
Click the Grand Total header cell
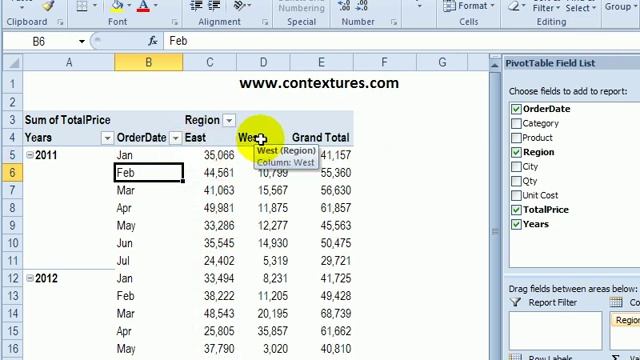point(322,138)
